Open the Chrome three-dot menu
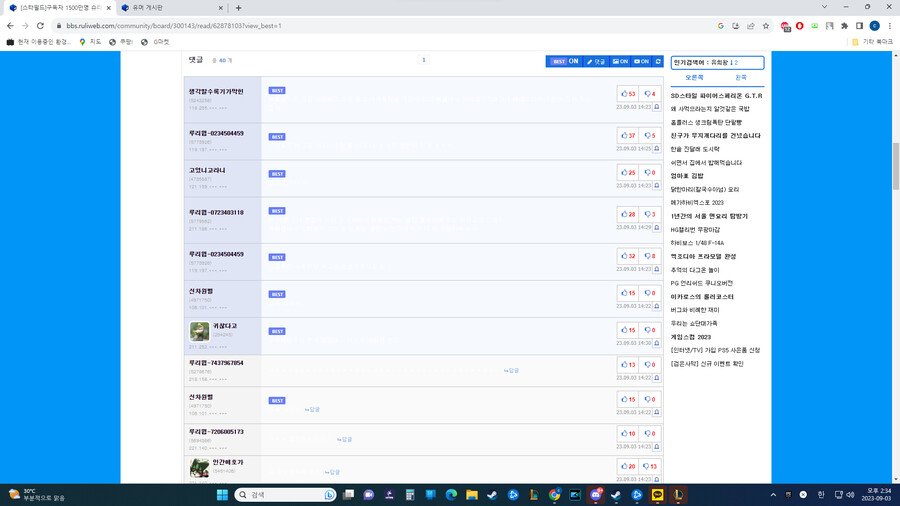The height and width of the screenshot is (506, 900). tap(889, 26)
